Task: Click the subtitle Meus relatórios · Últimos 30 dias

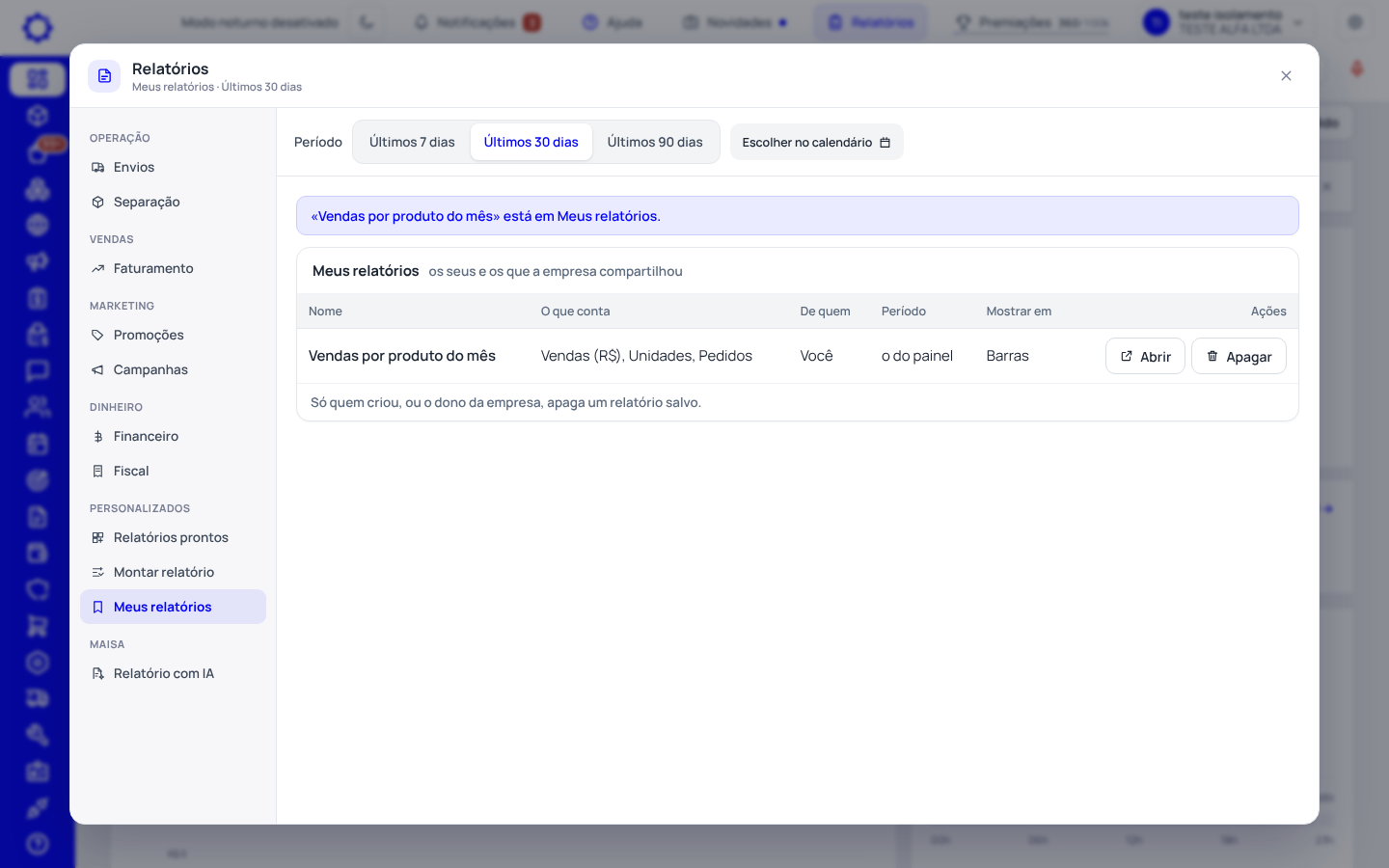Action: tap(217, 87)
